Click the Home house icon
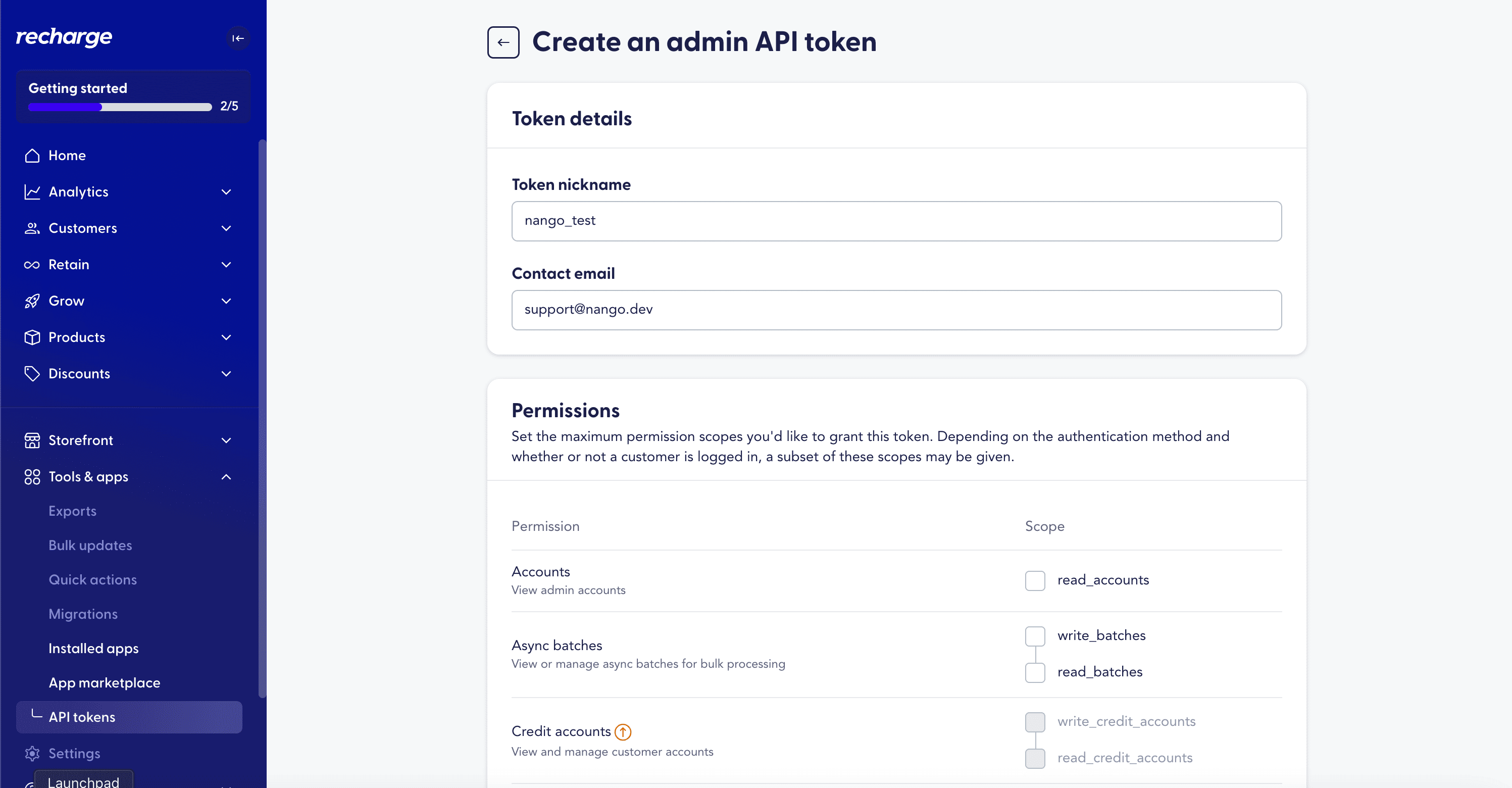 point(32,156)
